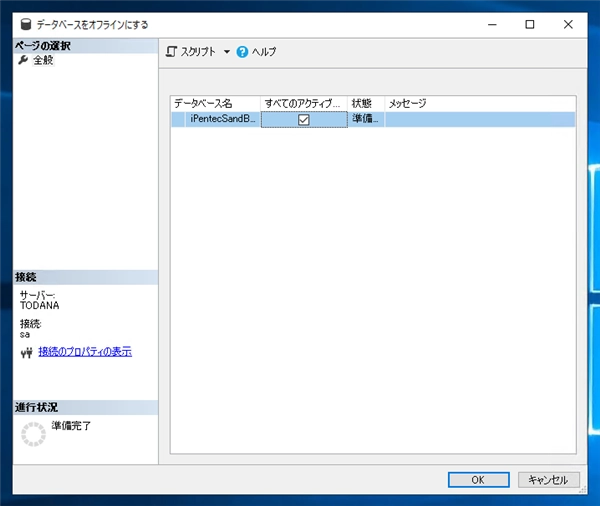
Task: Click the database icon in the title bar
Action: tap(26, 24)
